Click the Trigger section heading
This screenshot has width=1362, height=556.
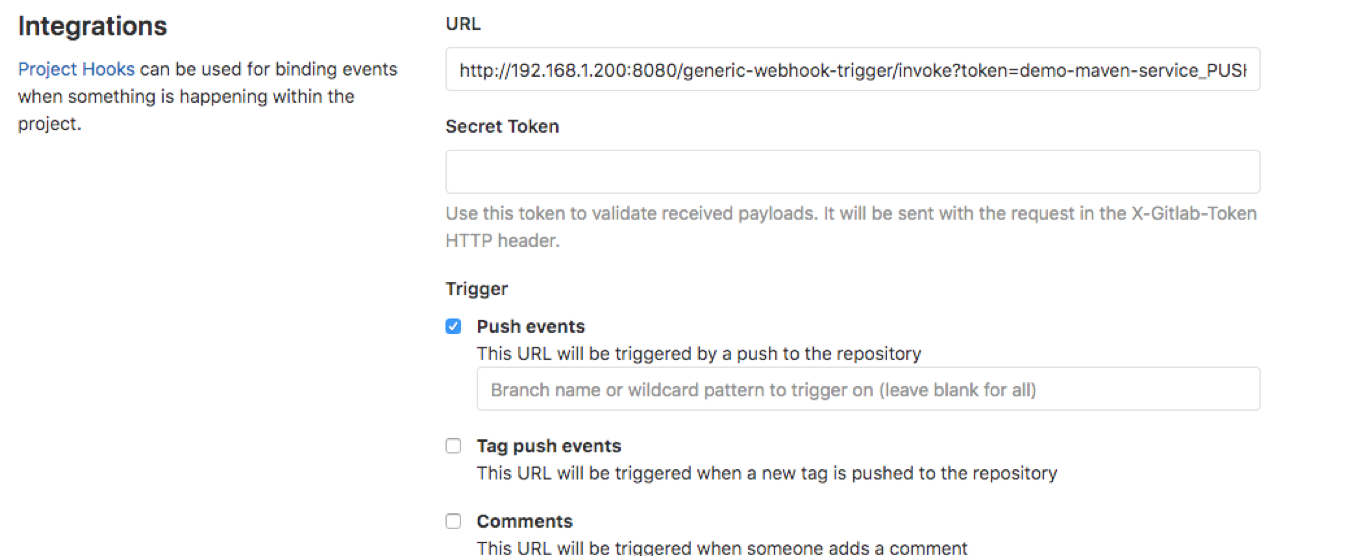[x=477, y=289]
